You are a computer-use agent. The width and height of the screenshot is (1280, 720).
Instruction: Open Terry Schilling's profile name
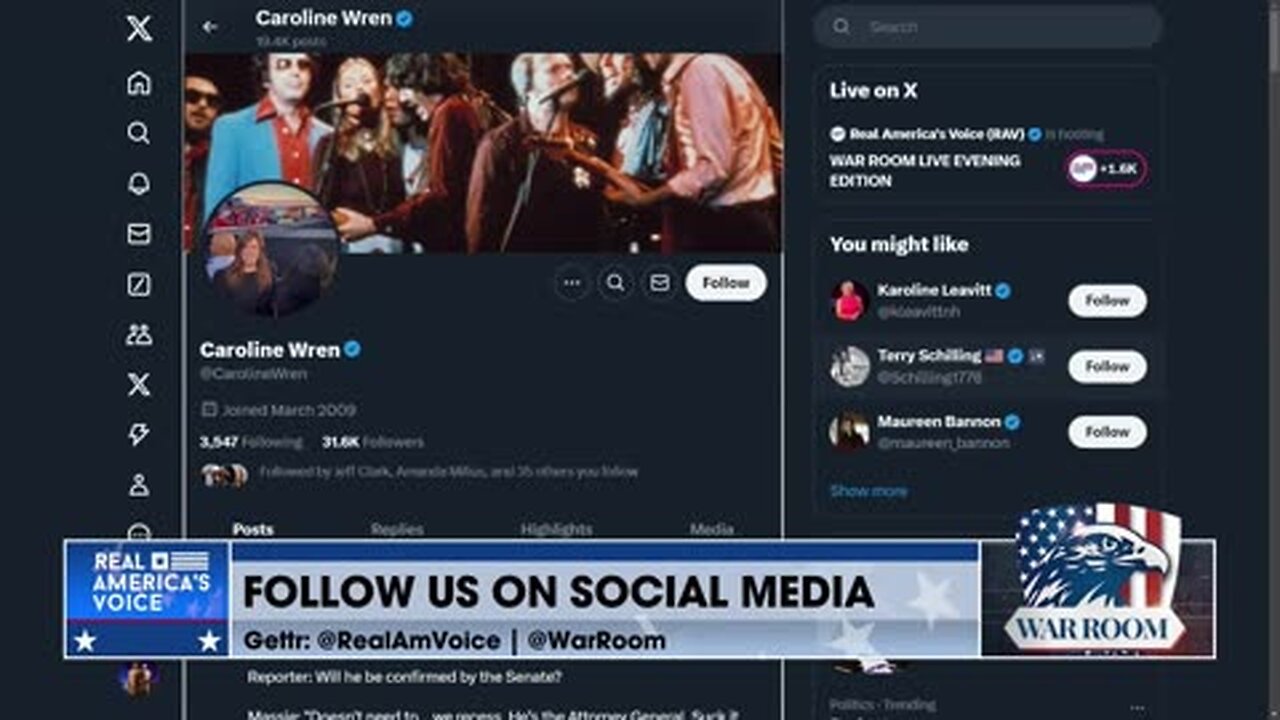pyautogui.click(x=929, y=355)
